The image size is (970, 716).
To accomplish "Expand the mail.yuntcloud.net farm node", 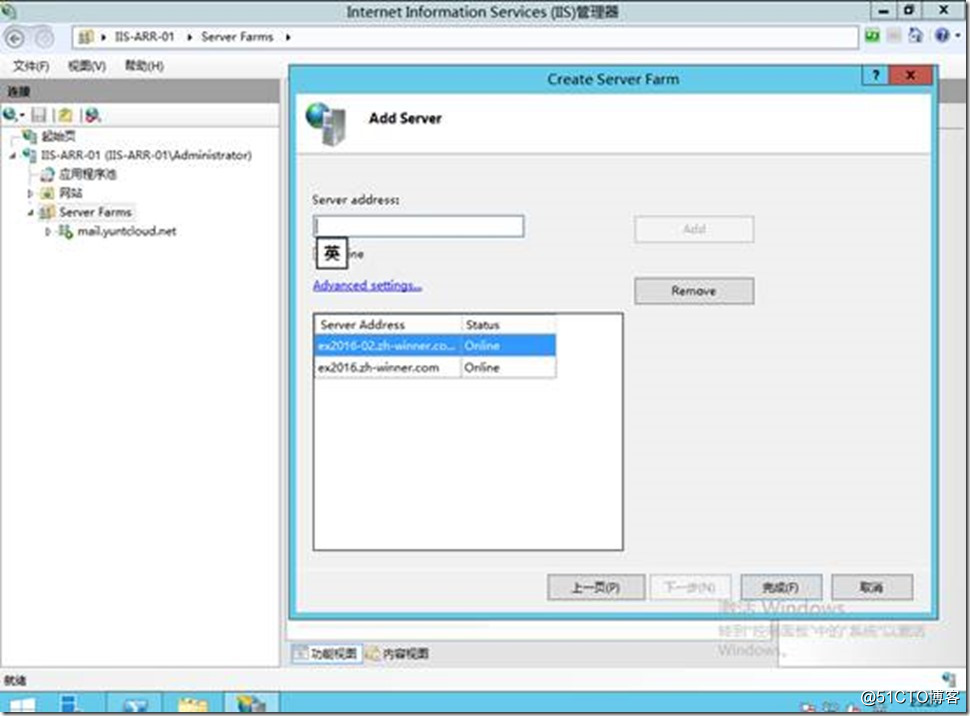I will [48, 232].
